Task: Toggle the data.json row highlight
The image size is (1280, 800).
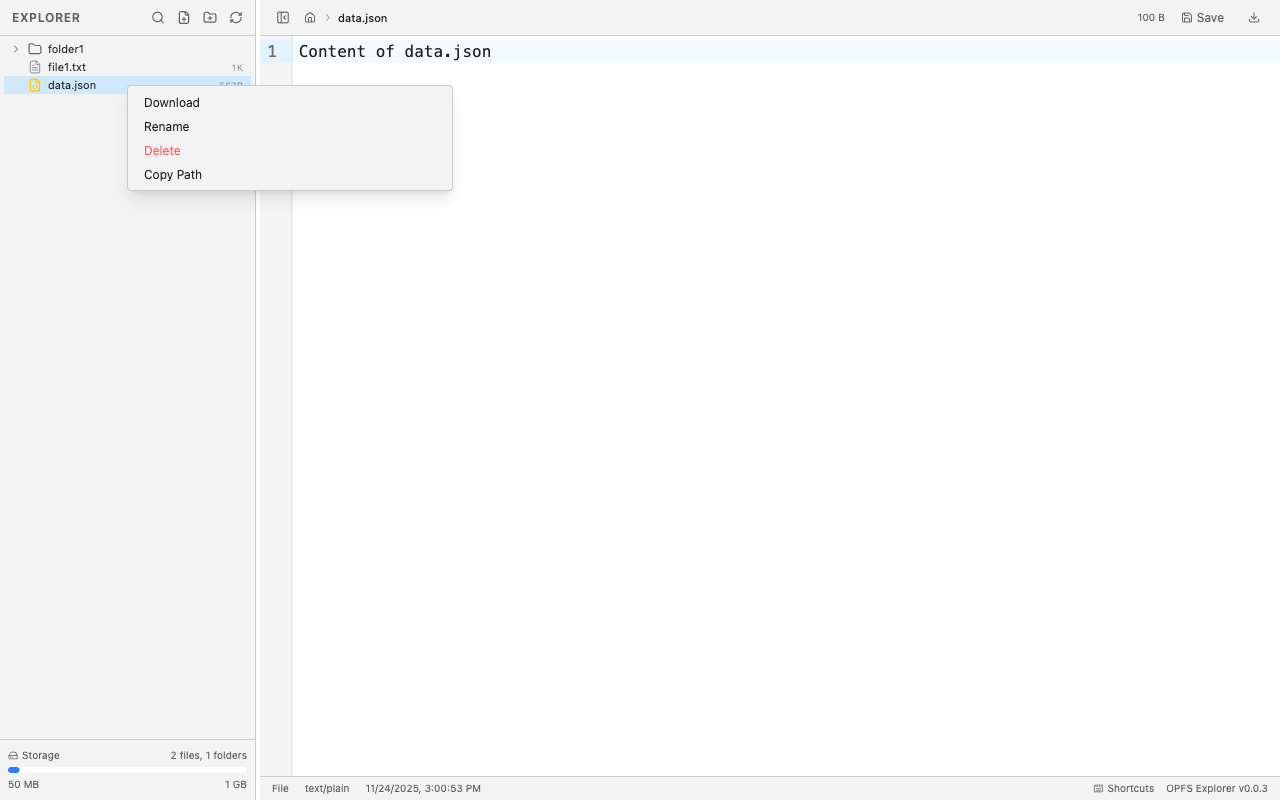Action: tap(71, 85)
